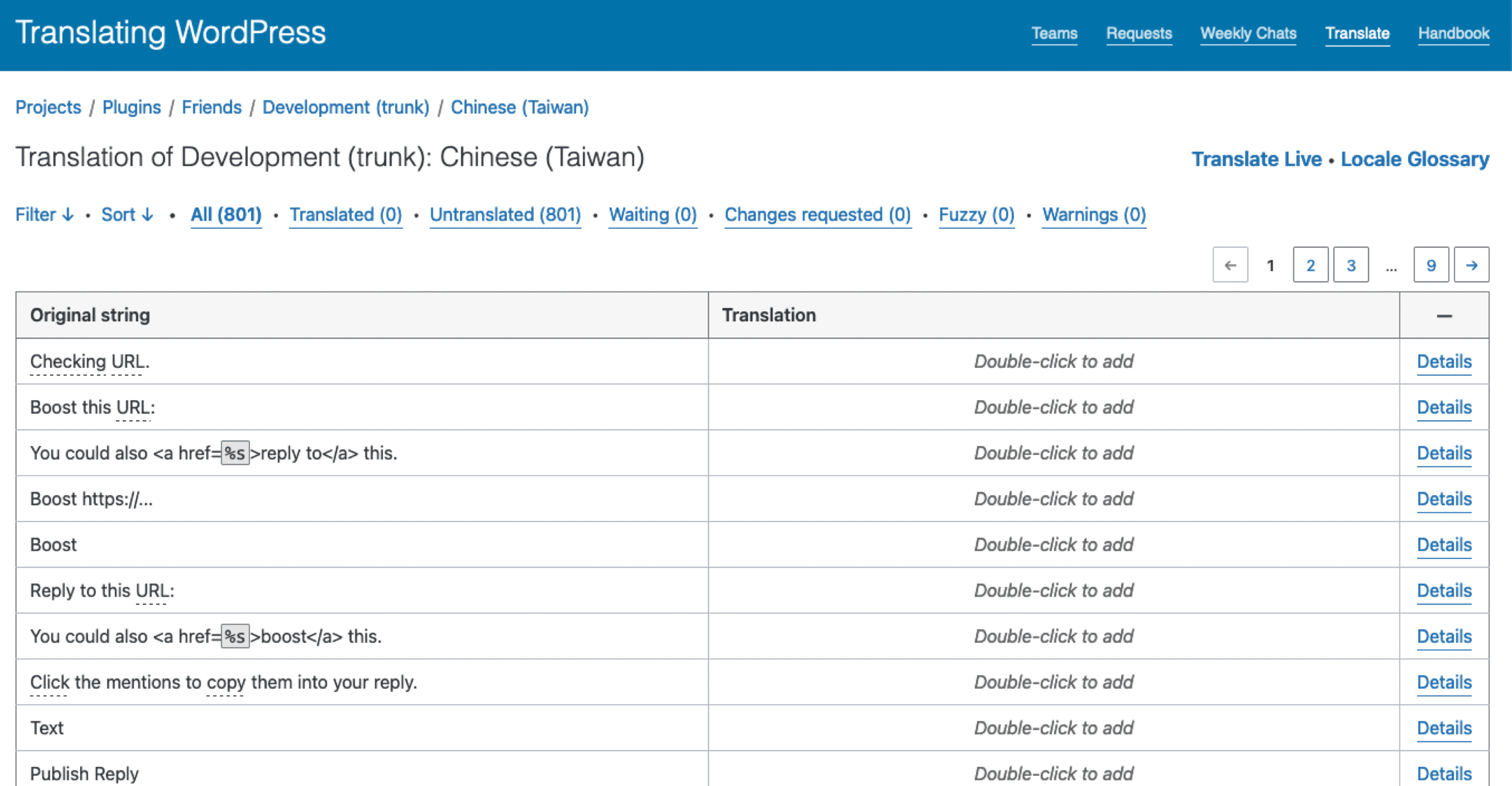Click 'You could also reply to' string
1512x786 pixels.
click(x=214, y=453)
